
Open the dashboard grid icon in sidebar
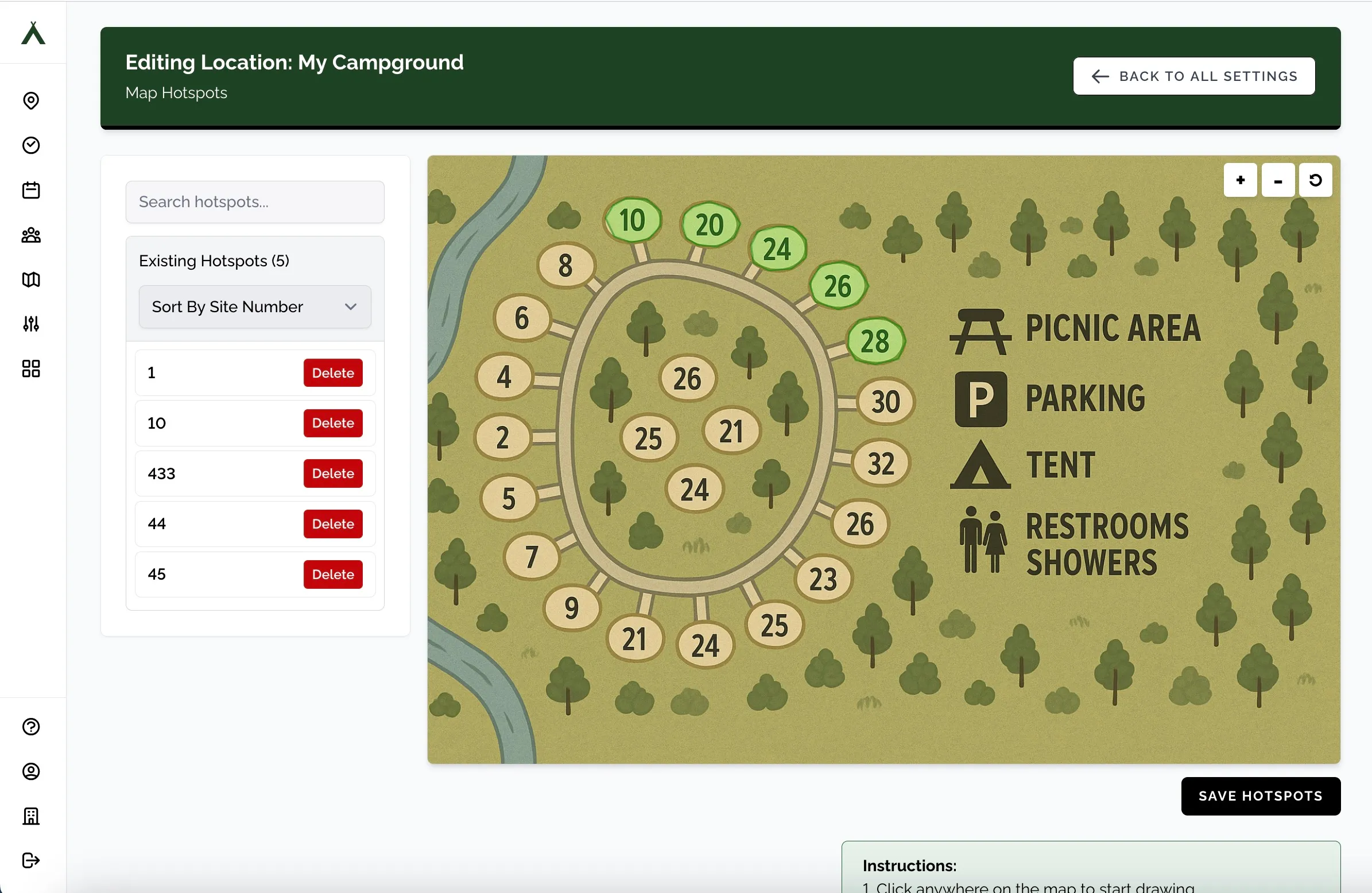pyautogui.click(x=31, y=369)
